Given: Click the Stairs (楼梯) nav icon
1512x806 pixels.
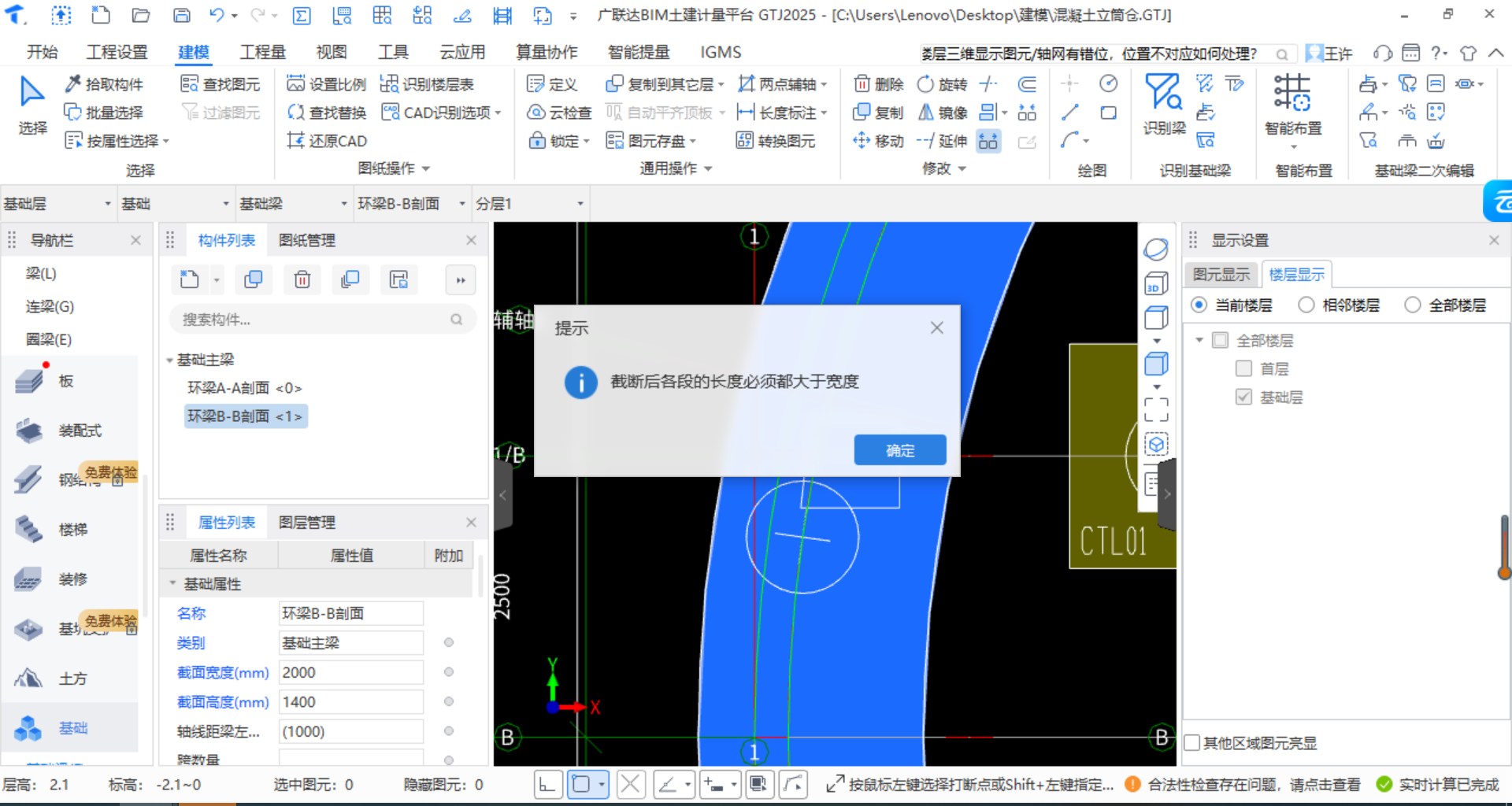Looking at the screenshot, I should [x=29, y=529].
